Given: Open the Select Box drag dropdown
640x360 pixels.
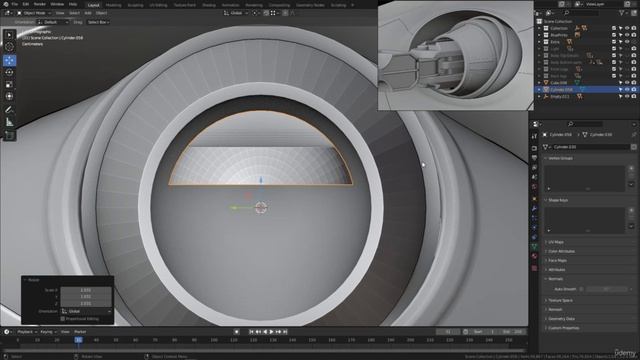Looking at the screenshot, I should (x=98, y=22).
